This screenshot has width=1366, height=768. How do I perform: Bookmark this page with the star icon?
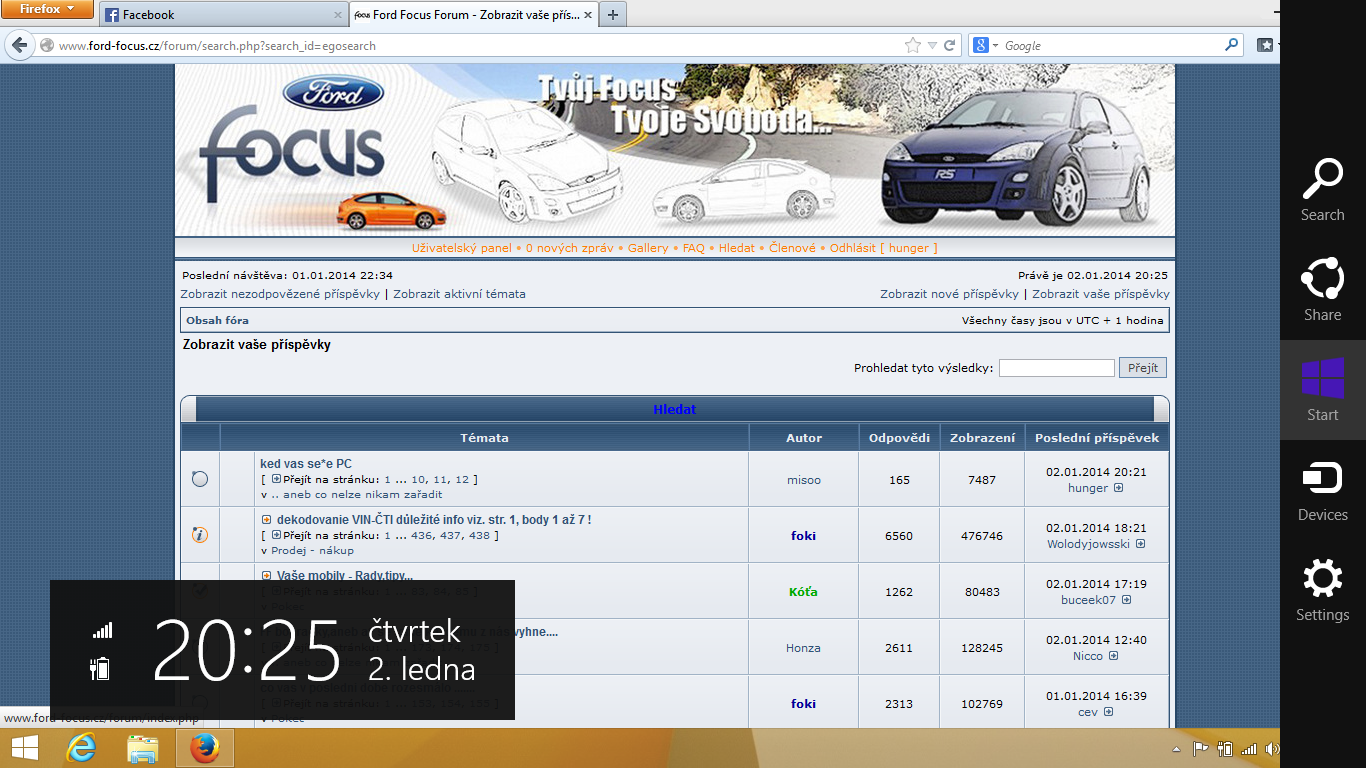tap(912, 46)
